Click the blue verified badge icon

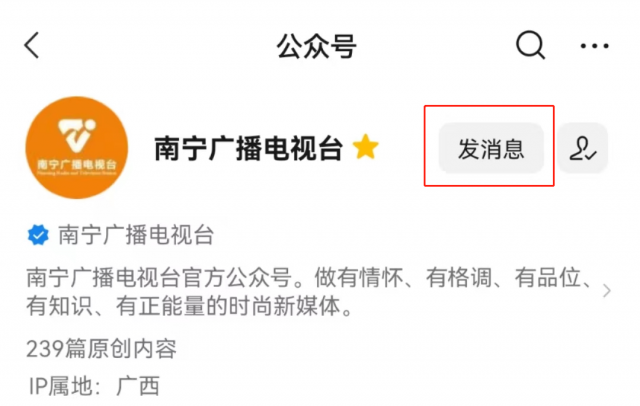38,235
